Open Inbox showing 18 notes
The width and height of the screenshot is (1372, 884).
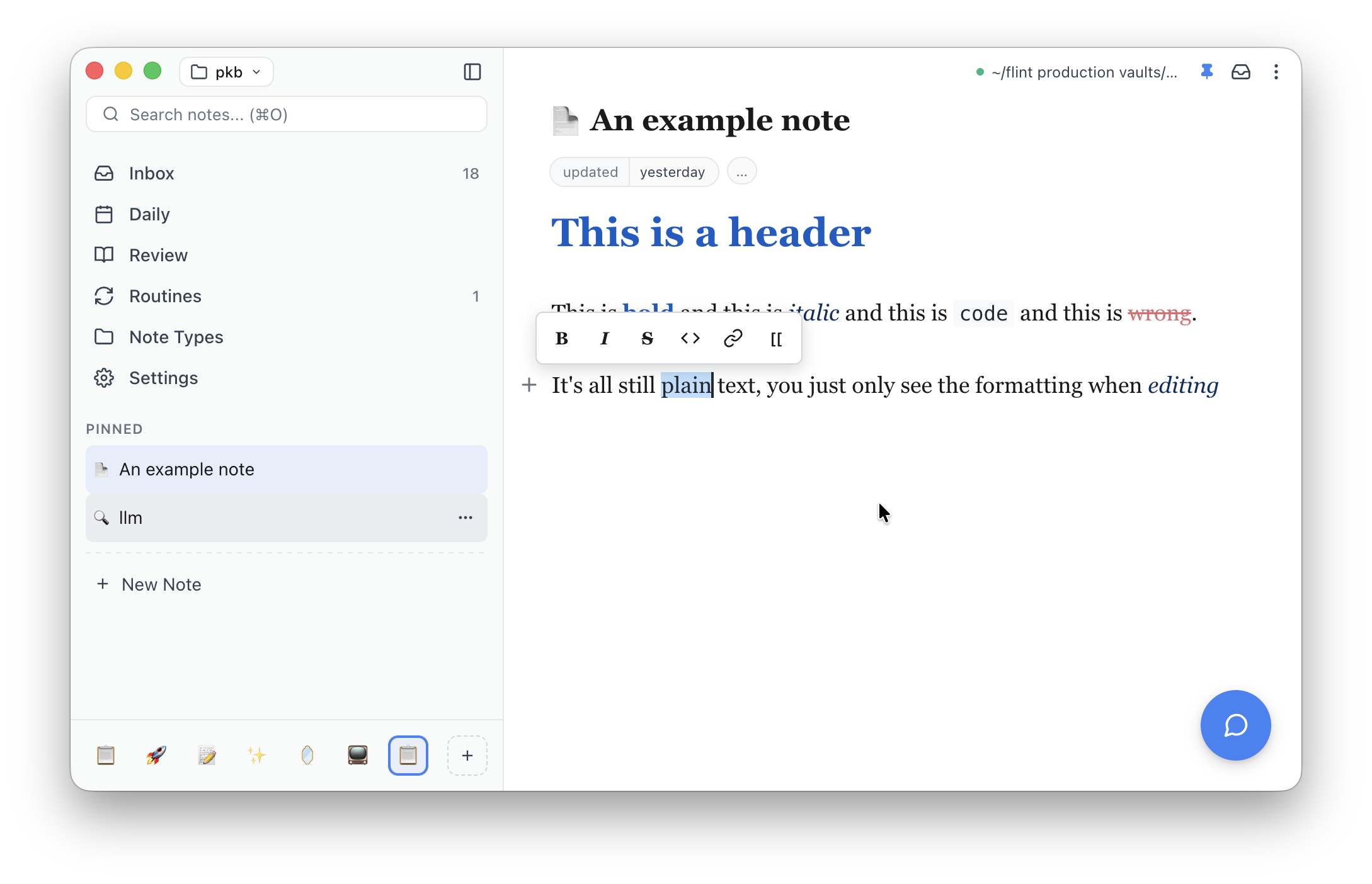coord(151,173)
